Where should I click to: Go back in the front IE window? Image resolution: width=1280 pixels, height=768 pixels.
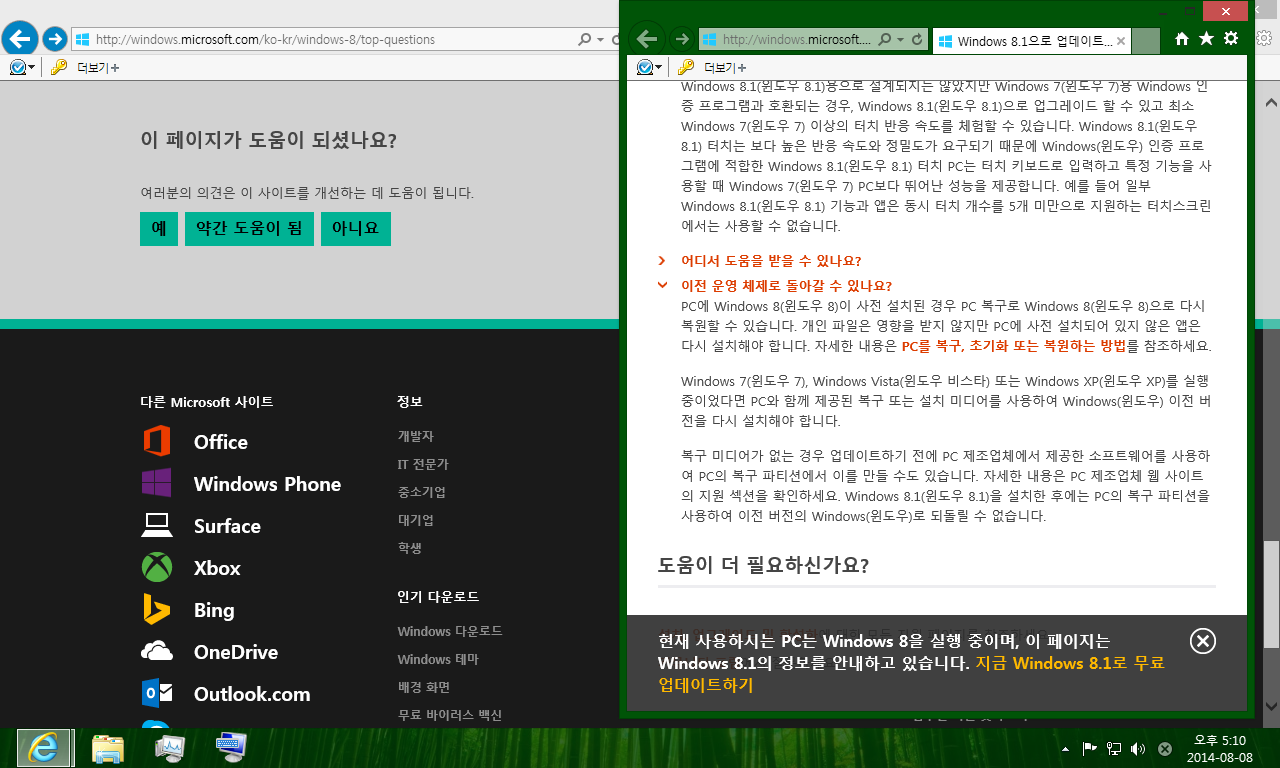coord(648,39)
